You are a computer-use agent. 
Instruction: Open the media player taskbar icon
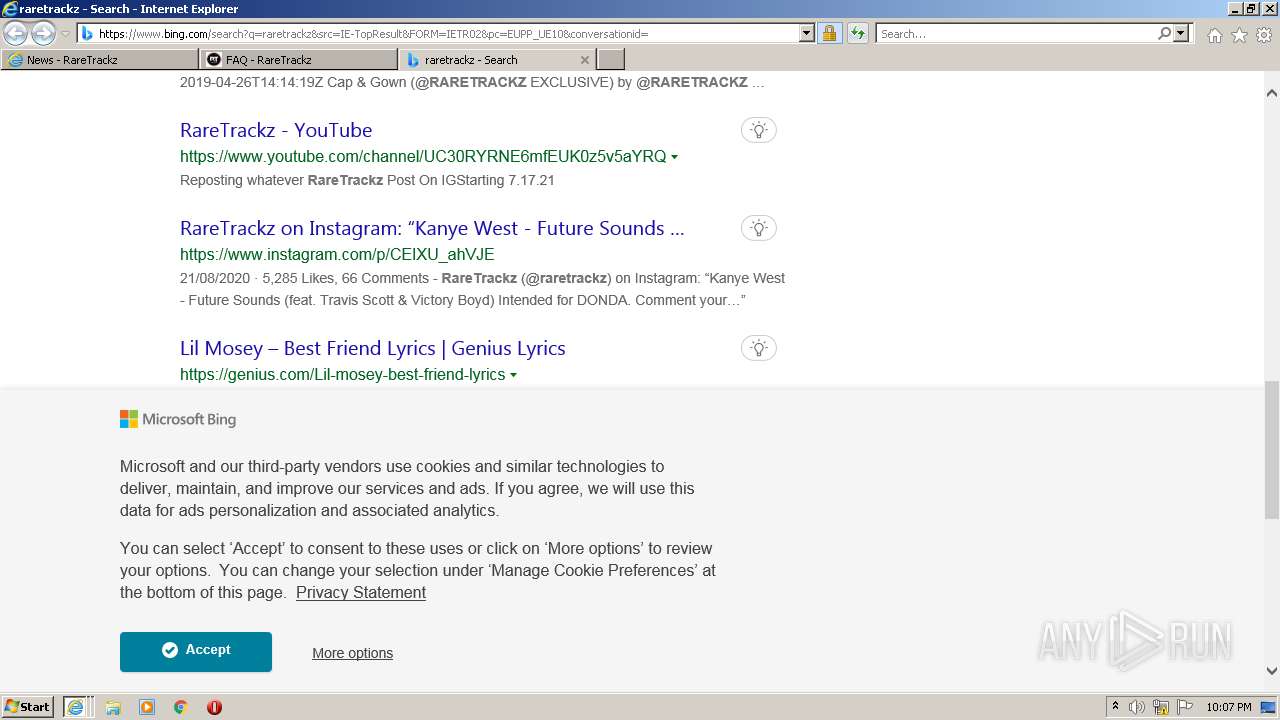tap(147, 707)
